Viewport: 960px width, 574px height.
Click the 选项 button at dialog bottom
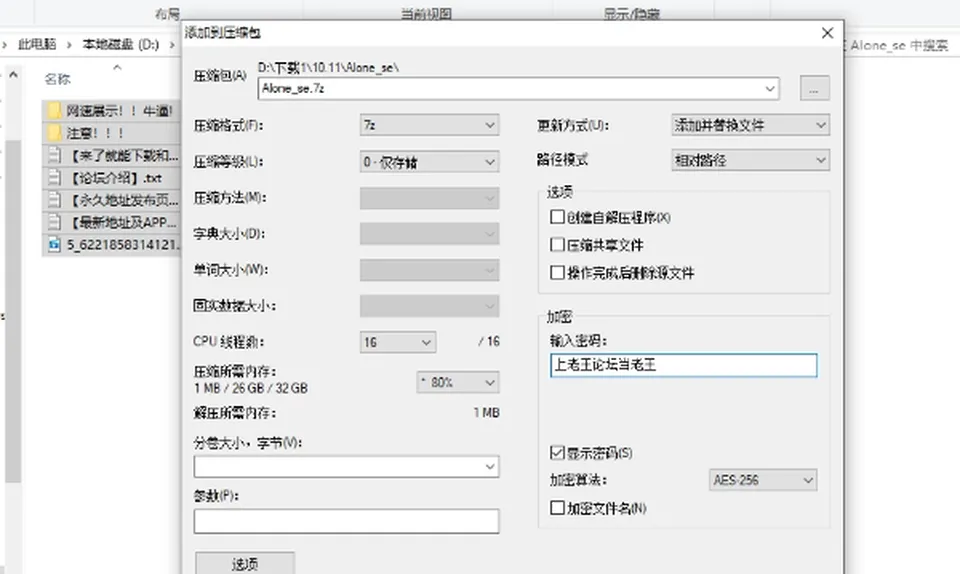pyautogui.click(x=245, y=563)
